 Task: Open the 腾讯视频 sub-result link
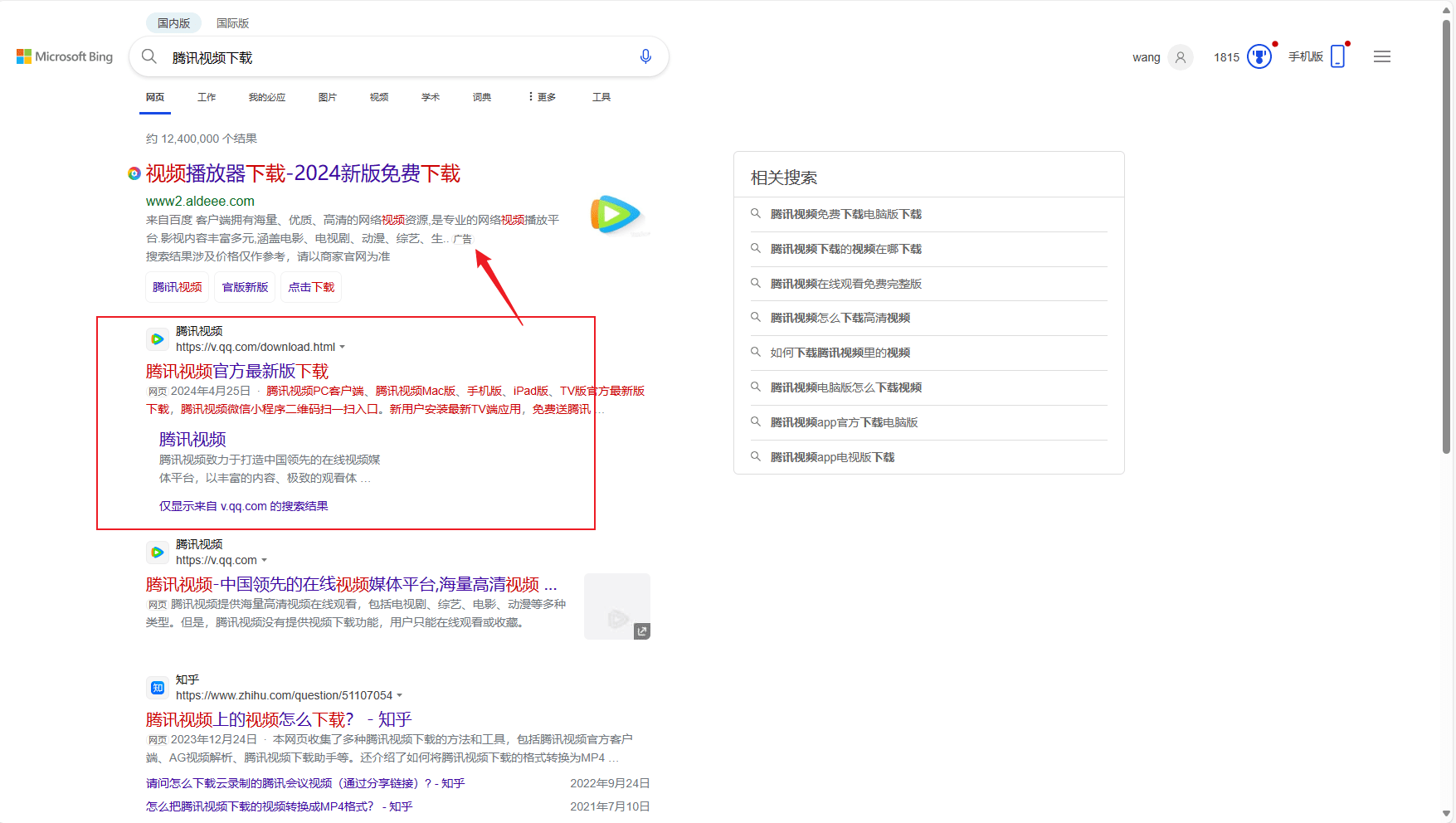coord(192,439)
